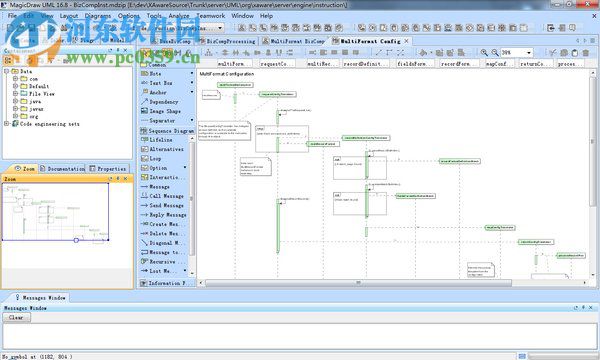Open the Analyze menu

pyautogui.click(x=179, y=16)
